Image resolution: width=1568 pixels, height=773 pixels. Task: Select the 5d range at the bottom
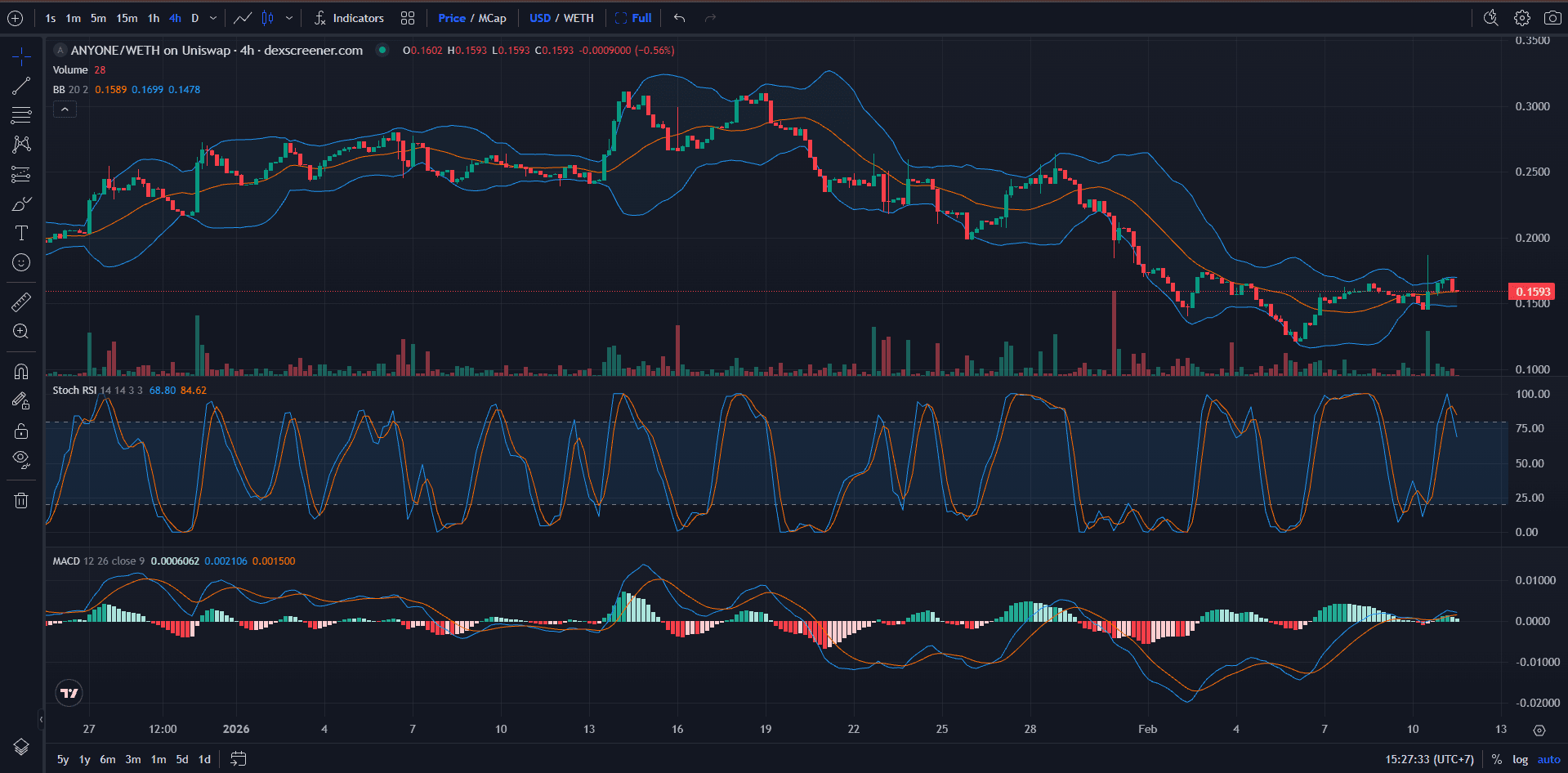182,759
